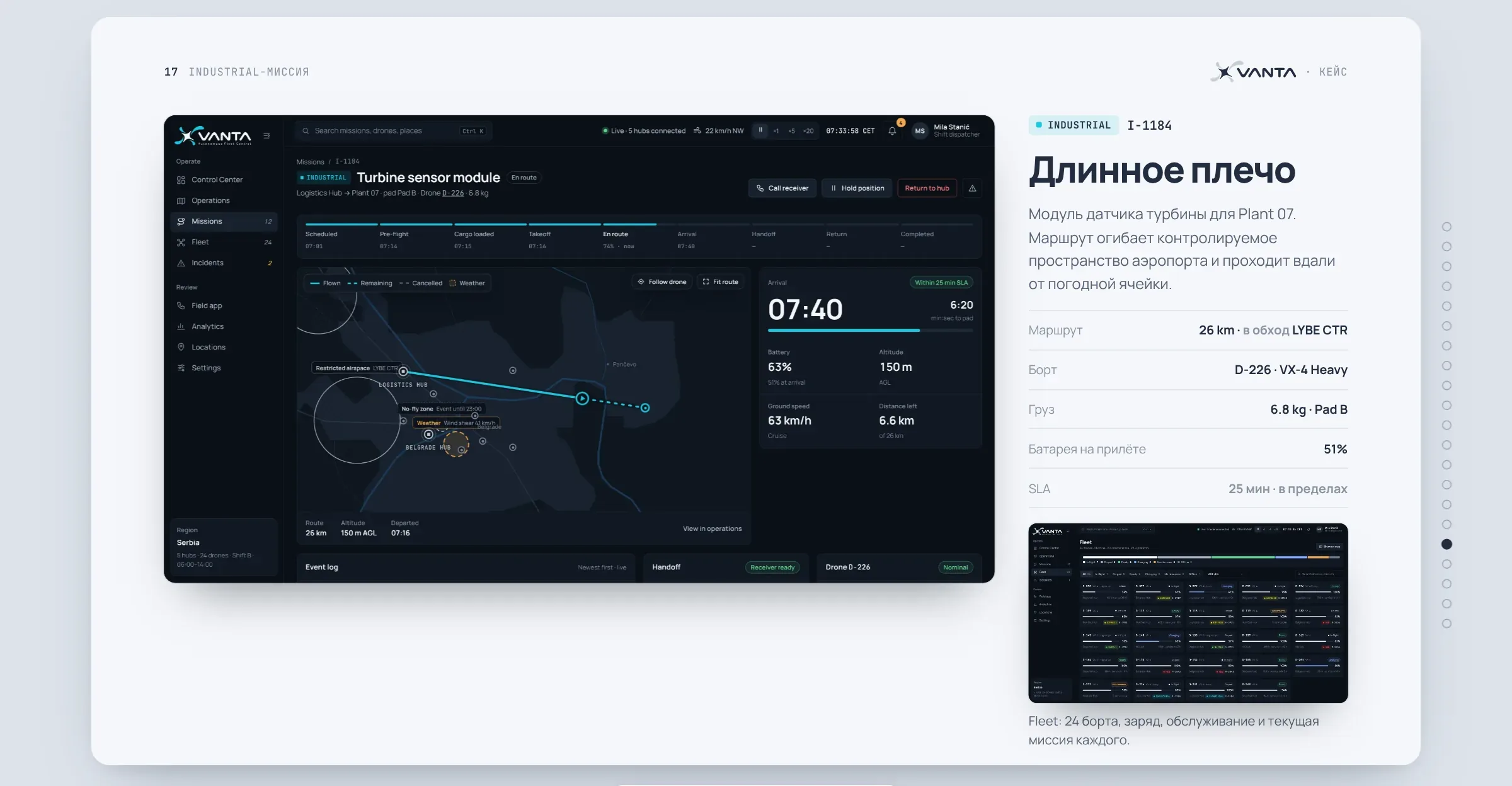The image size is (1512, 786).
Task: Click the Follow drone button
Action: (x=661, y=282)
